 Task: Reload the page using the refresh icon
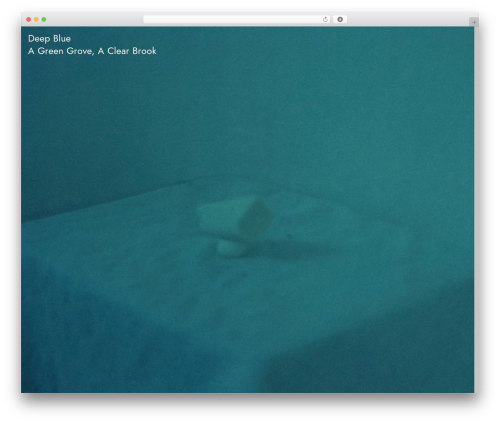325,19
